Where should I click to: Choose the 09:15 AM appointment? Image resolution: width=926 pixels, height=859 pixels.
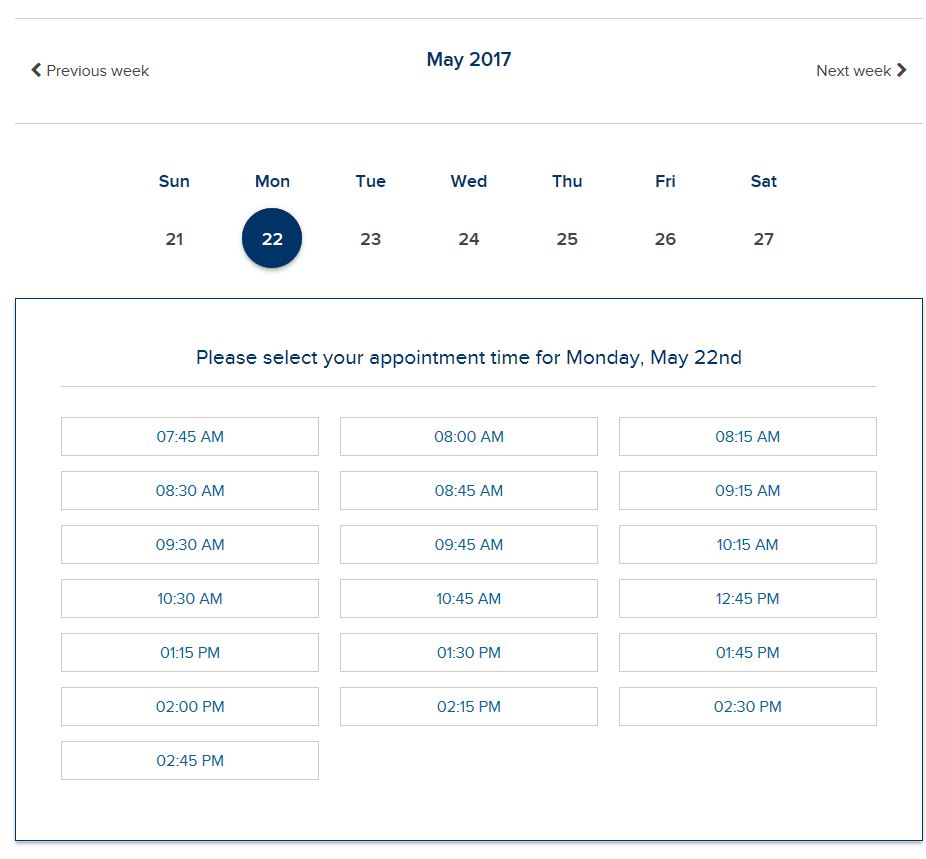pos(748,491)
